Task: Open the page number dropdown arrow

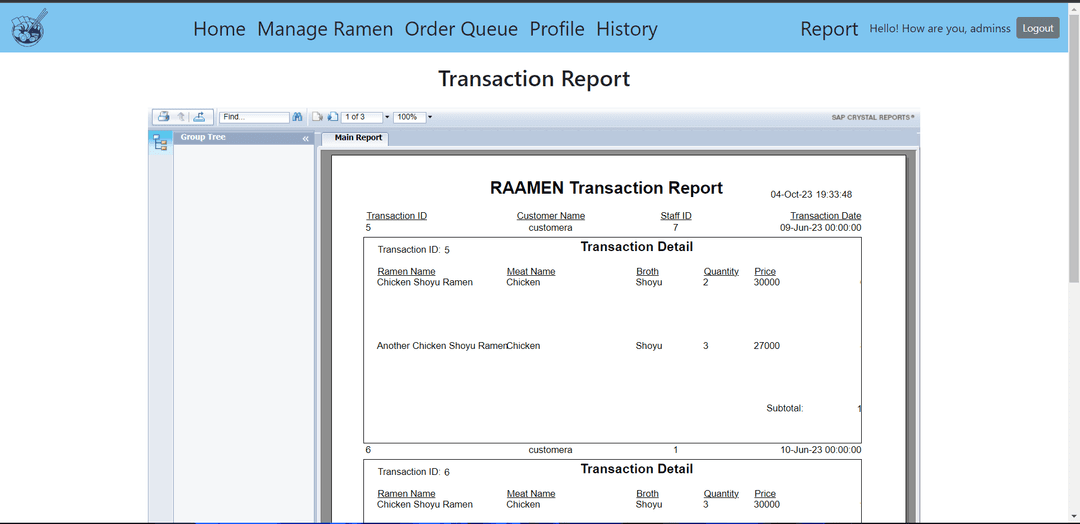Action: (387, 117)
